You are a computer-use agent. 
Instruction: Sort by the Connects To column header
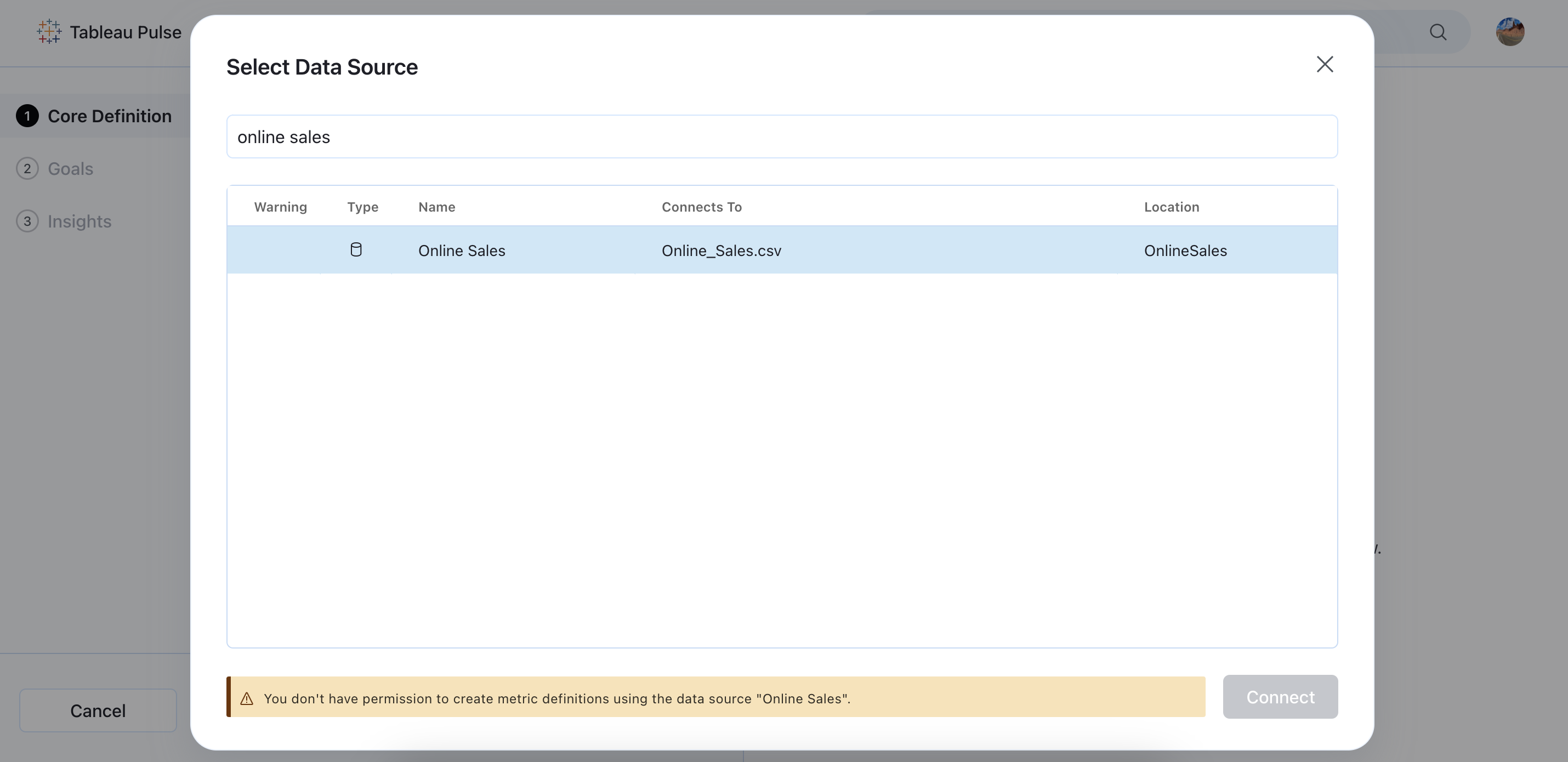701,207
